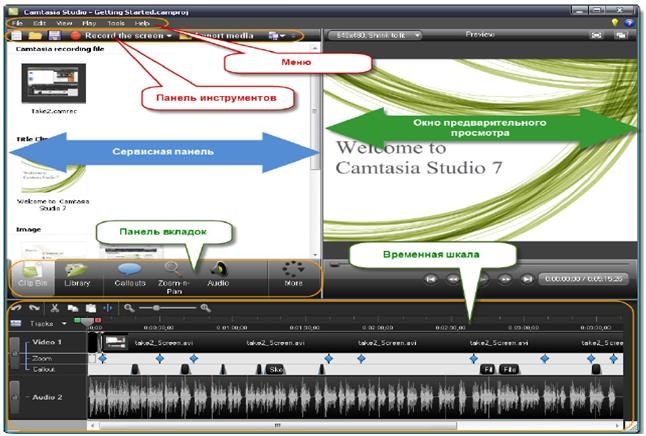The height and width of the screenshot is (436, 646).
Task: Open the preview dimensions Shrink to fit dropdown
Action: (x=374, y=35)
